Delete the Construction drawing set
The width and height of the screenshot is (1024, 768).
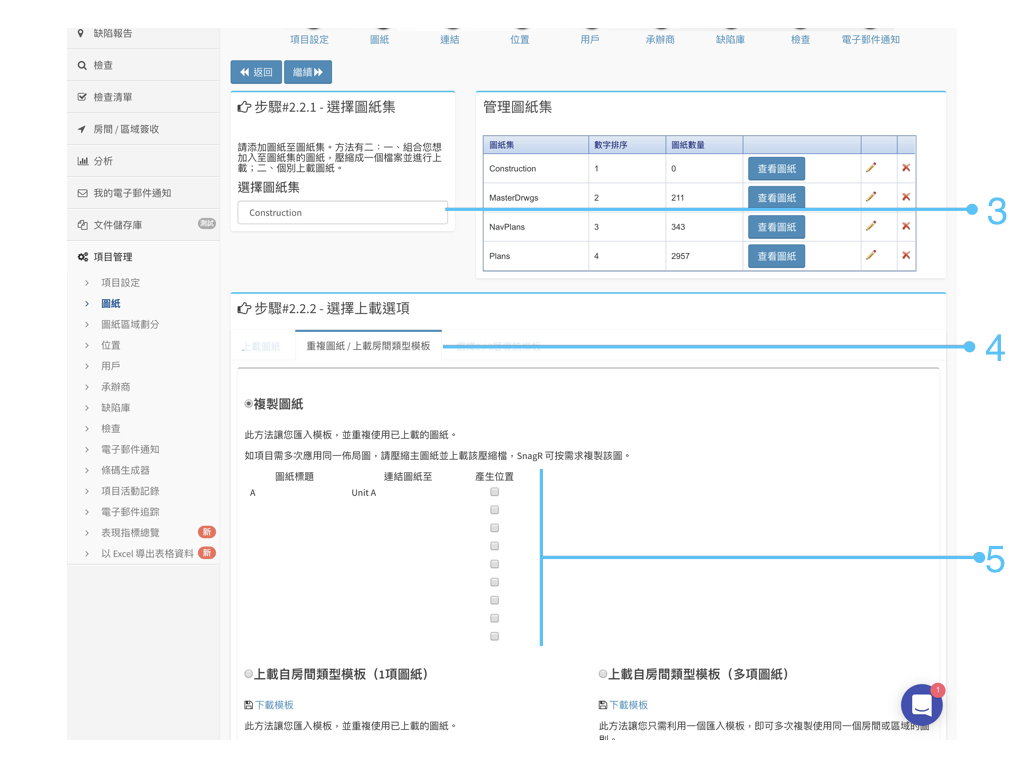906,168
